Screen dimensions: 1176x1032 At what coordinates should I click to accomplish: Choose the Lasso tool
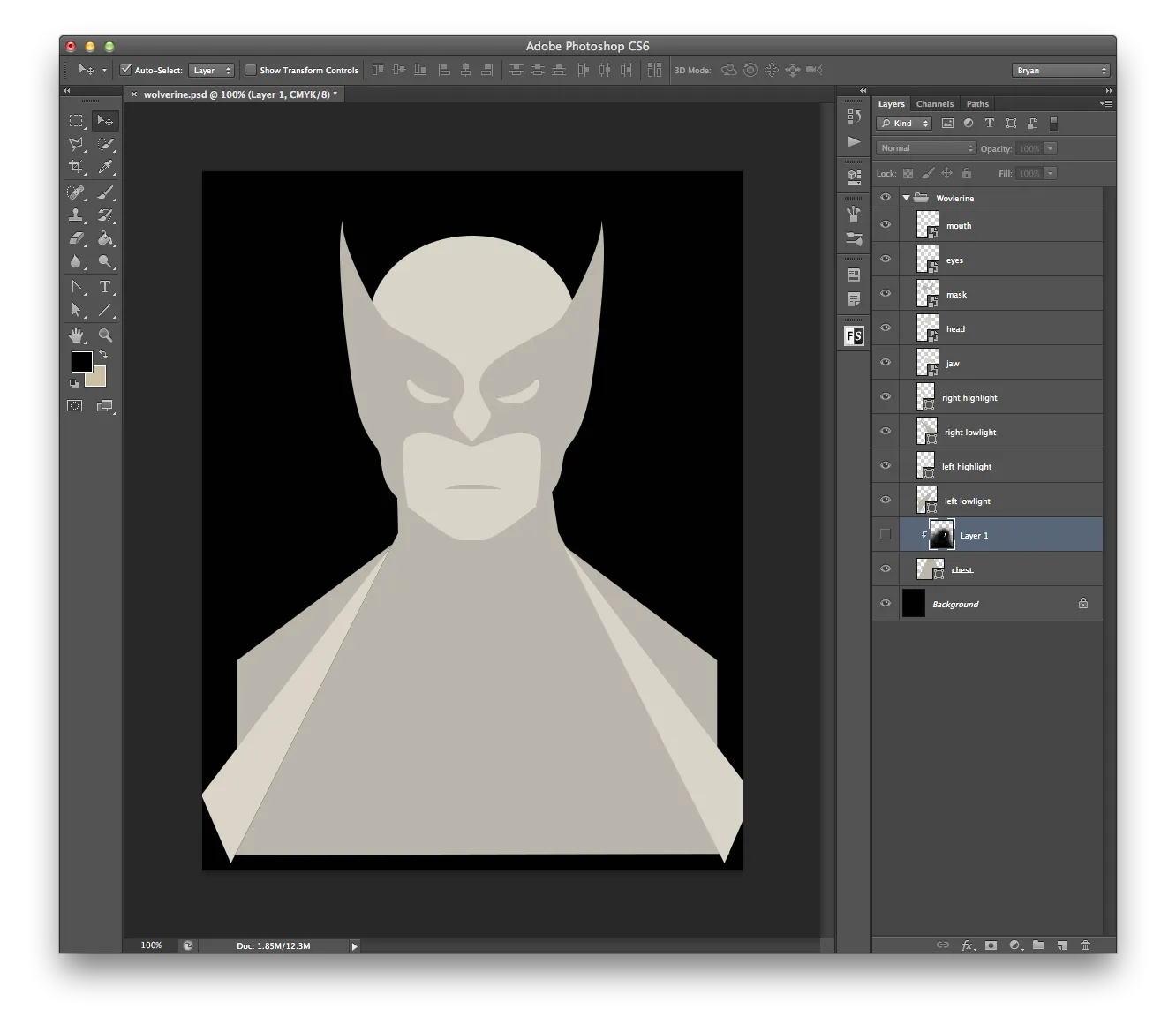(x=77, y=144)
